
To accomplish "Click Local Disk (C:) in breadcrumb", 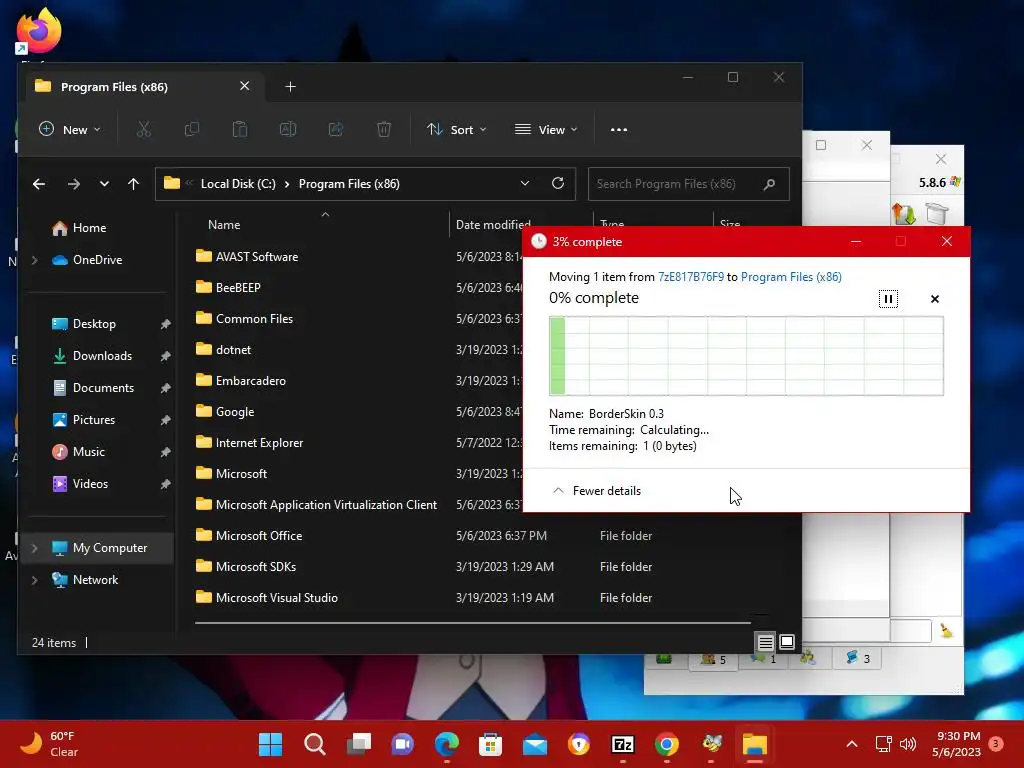I will click(x=238, y=184).
